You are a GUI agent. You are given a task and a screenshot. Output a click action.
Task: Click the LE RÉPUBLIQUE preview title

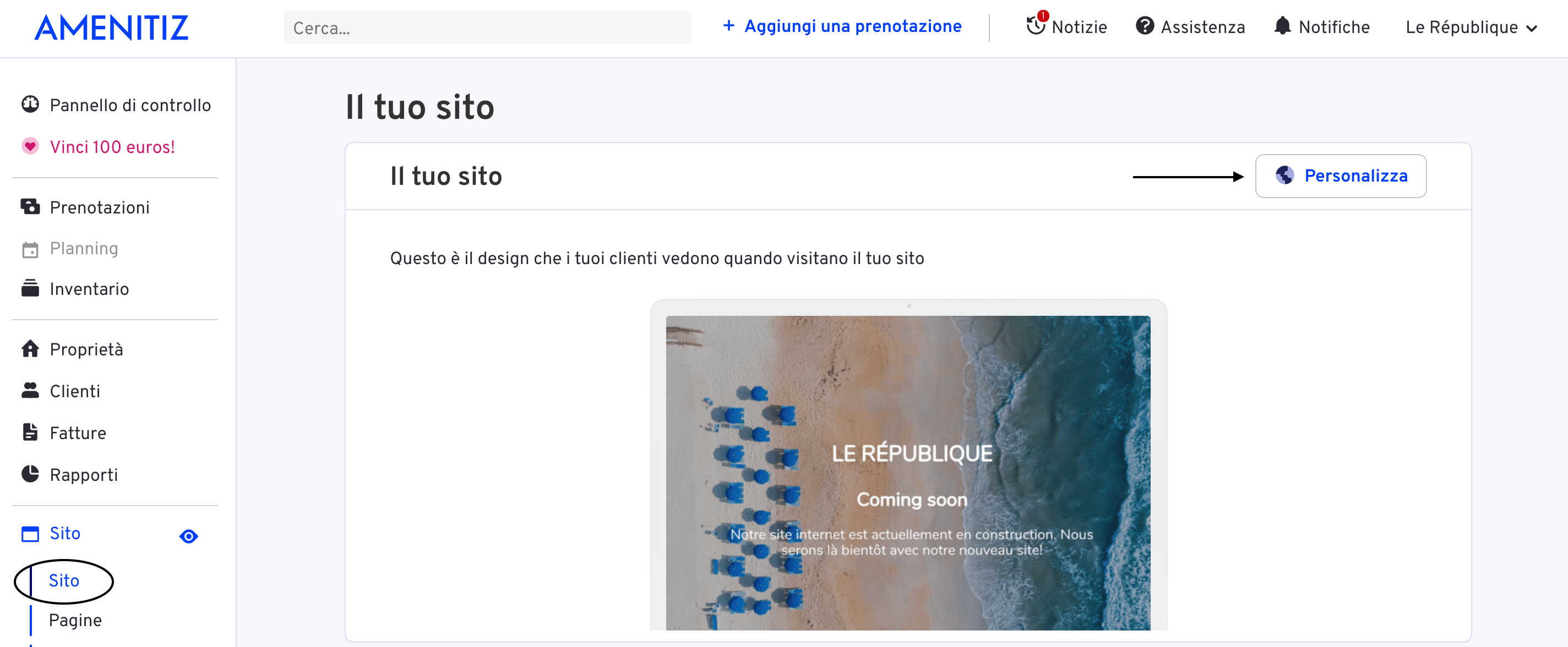(x=911, y=454)
